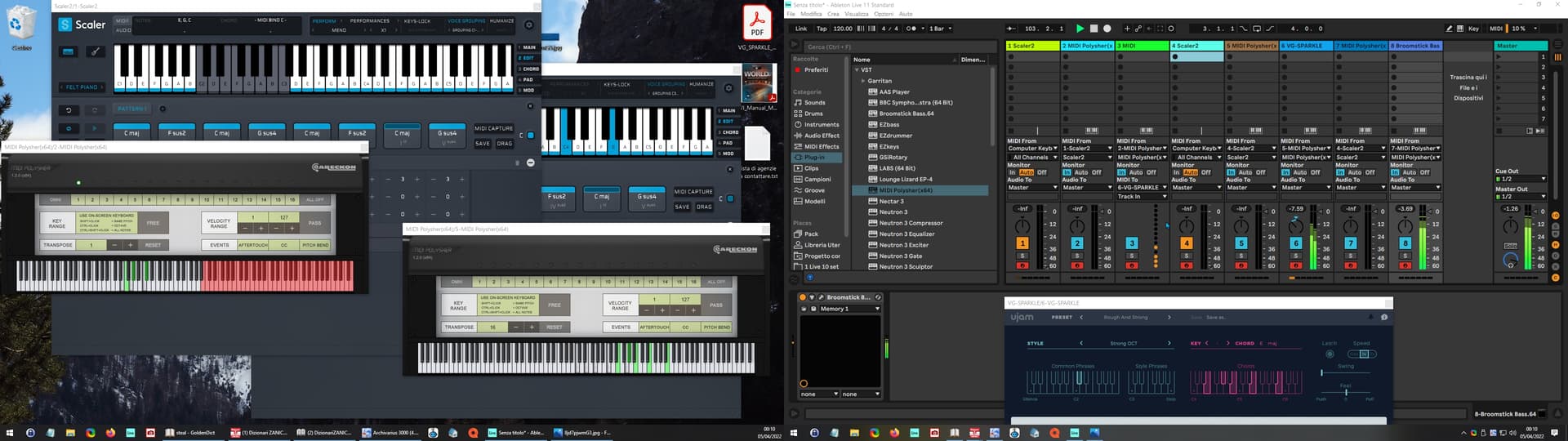Viewport: 1568px width, 441px height.
Task: Deactivate track 8 with activator button
Action: point(1405,243)
